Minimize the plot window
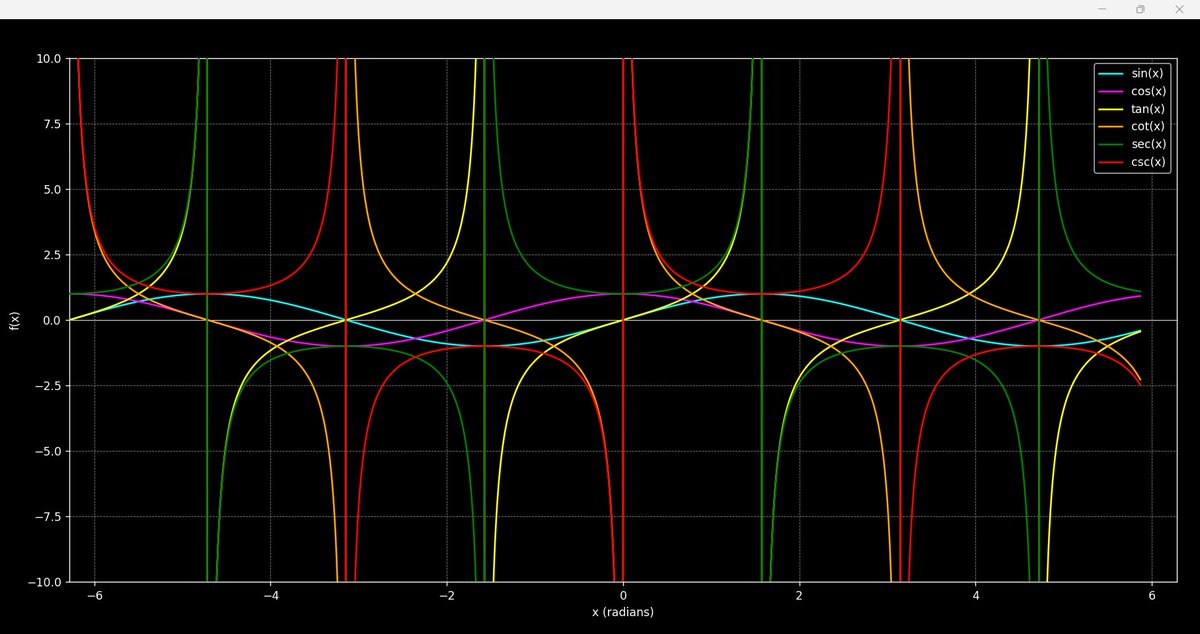Viewport: 1200px width, 634px height. click(1102, 9)
